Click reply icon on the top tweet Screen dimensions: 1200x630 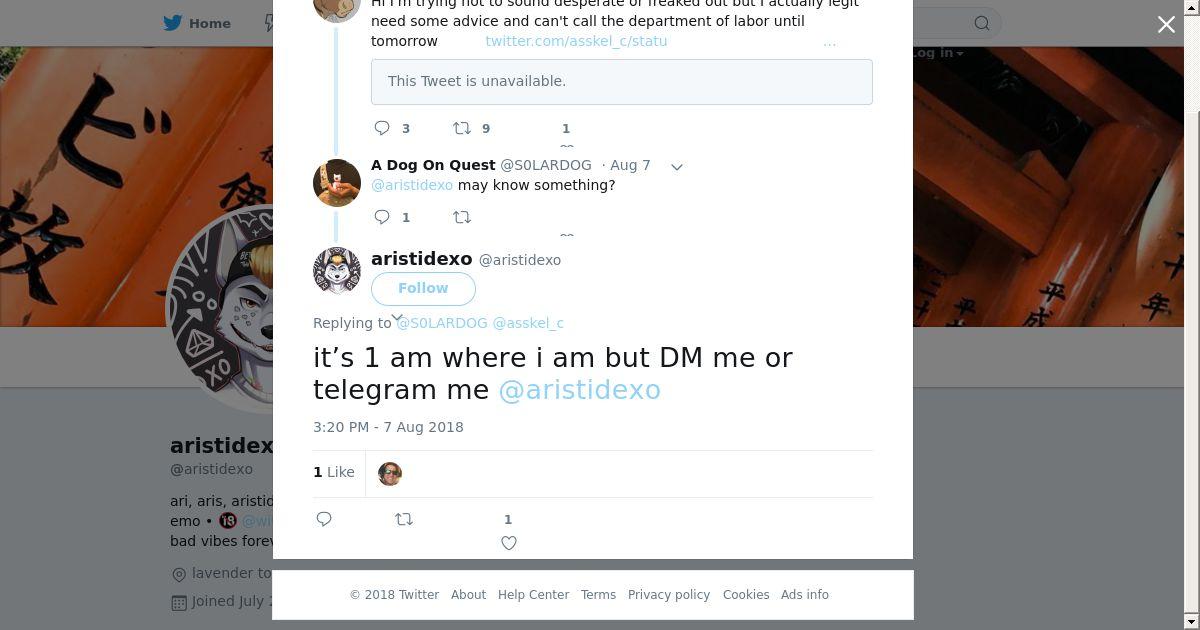tap(382, 128)
